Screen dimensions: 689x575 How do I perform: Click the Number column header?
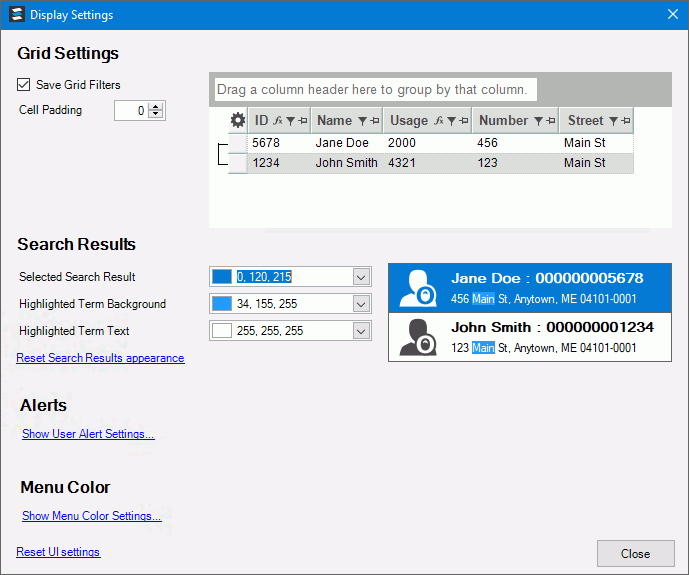pyautogui.click(x=515, y=120)
